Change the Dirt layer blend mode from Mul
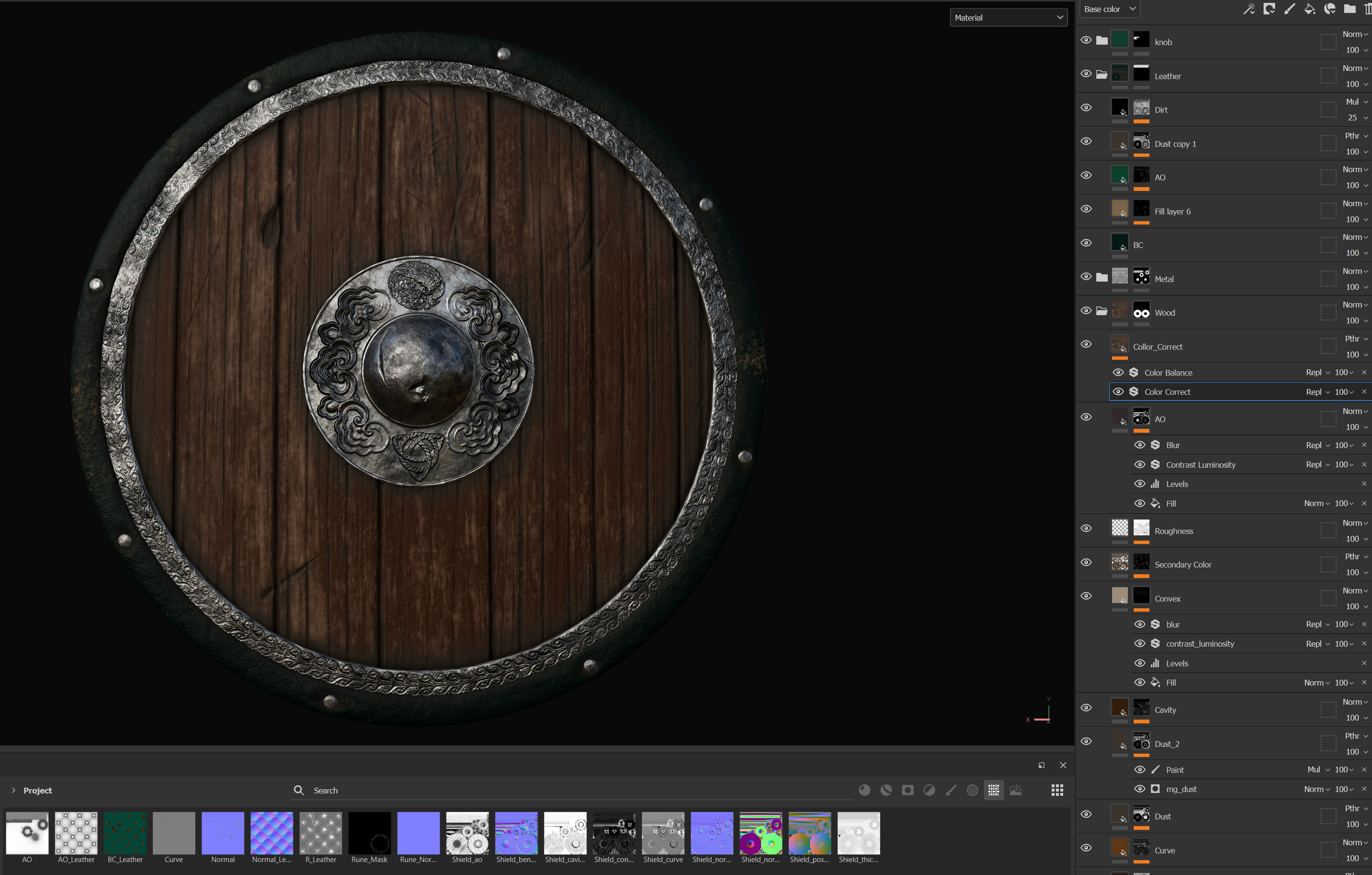This screenshot has height=875, width=1372. tap(1355, 102)
